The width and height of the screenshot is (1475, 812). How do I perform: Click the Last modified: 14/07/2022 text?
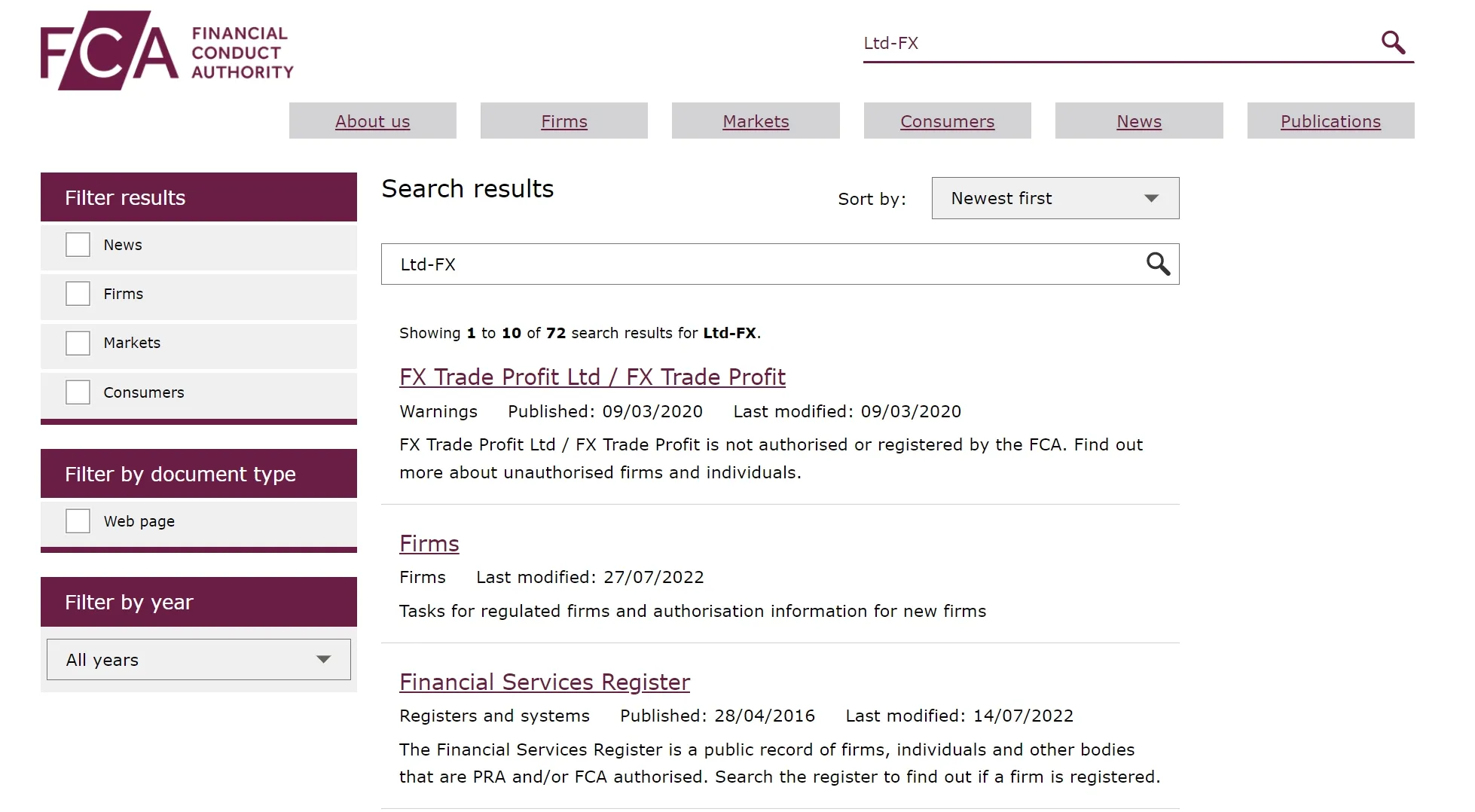959,716
